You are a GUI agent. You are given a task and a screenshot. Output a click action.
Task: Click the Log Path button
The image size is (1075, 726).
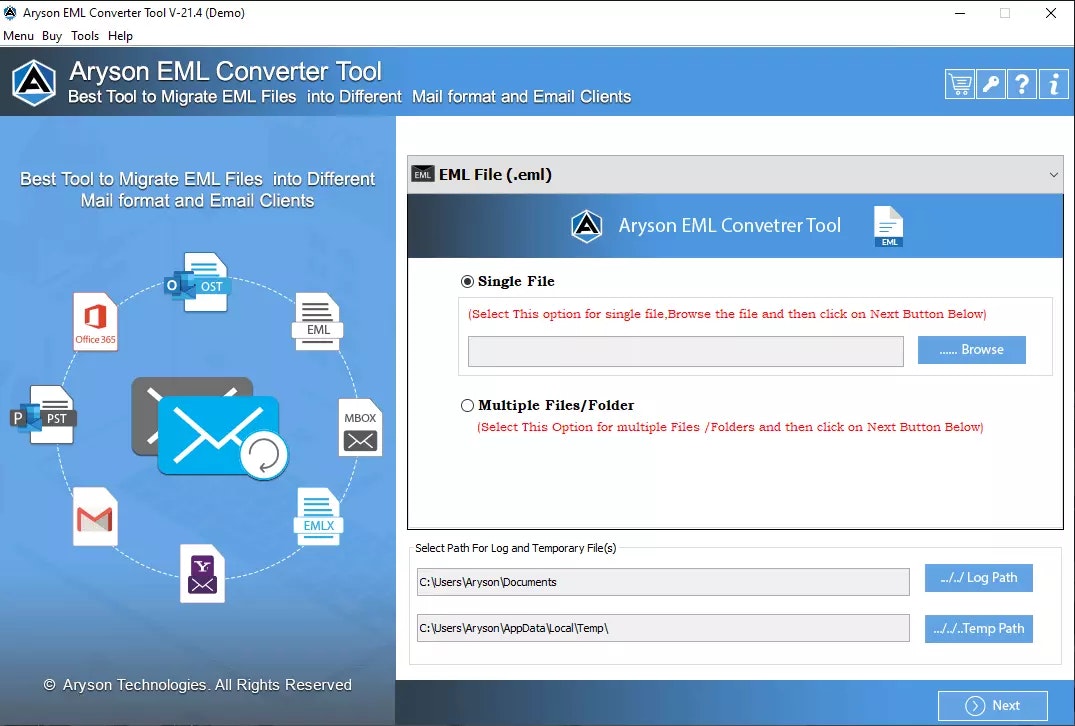coord(978,578)
